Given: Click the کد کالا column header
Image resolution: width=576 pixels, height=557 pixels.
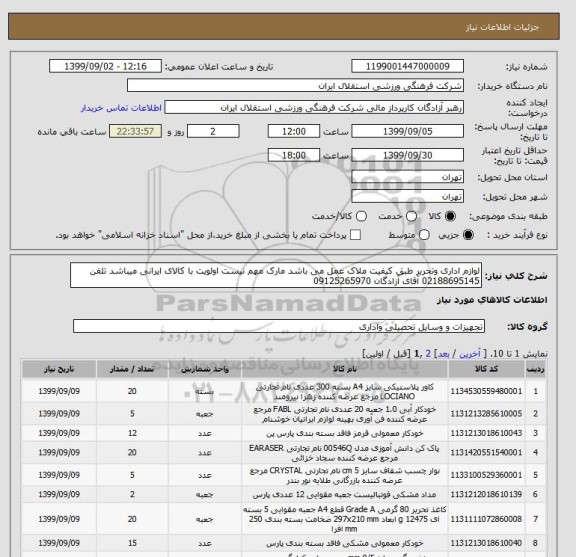Looking at the screenshot, I should pyautogui.click(x=486, y=369).
